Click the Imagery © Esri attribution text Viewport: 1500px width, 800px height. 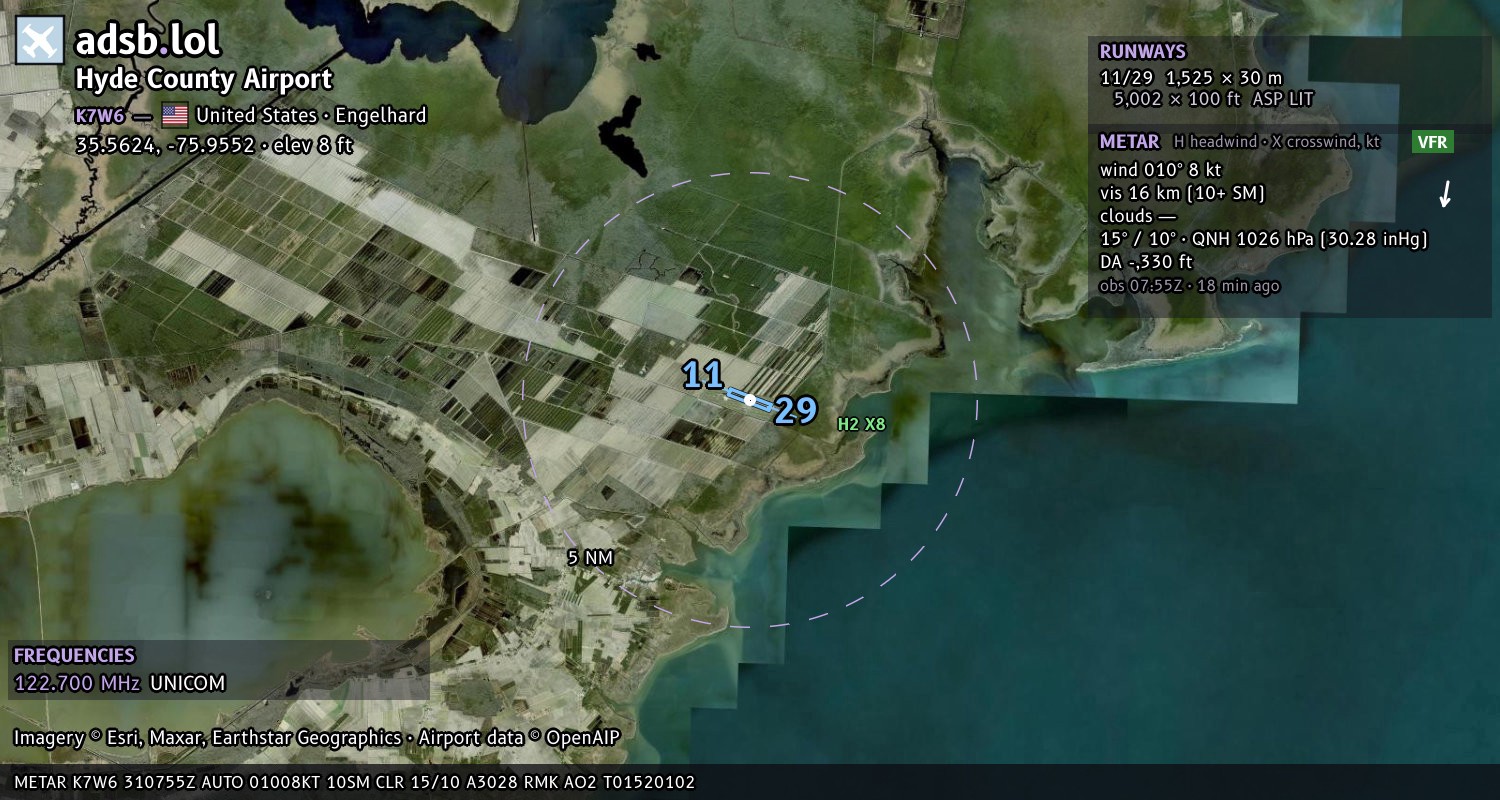pyautogui.click(x=207, y=738)
